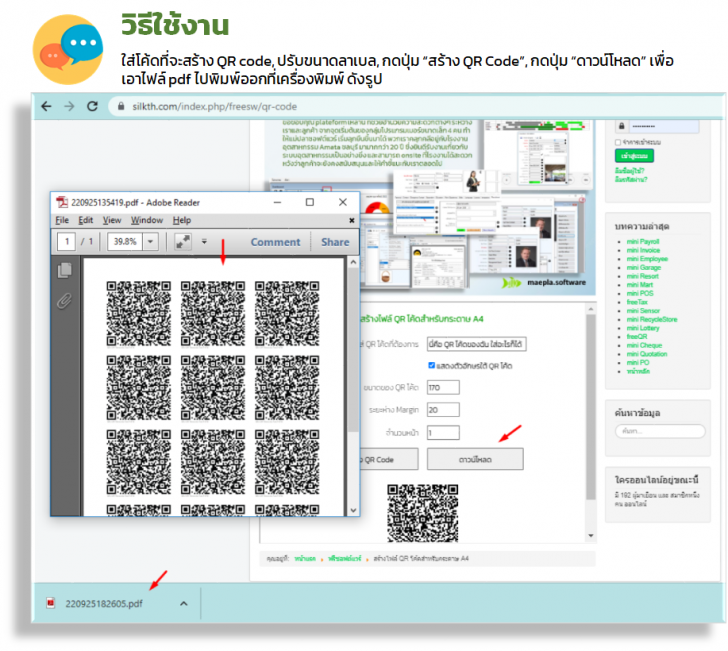This screenshot has width=728, height=651.
Task: Click the lock icon beside password field
Action: (x=622, y=126)
